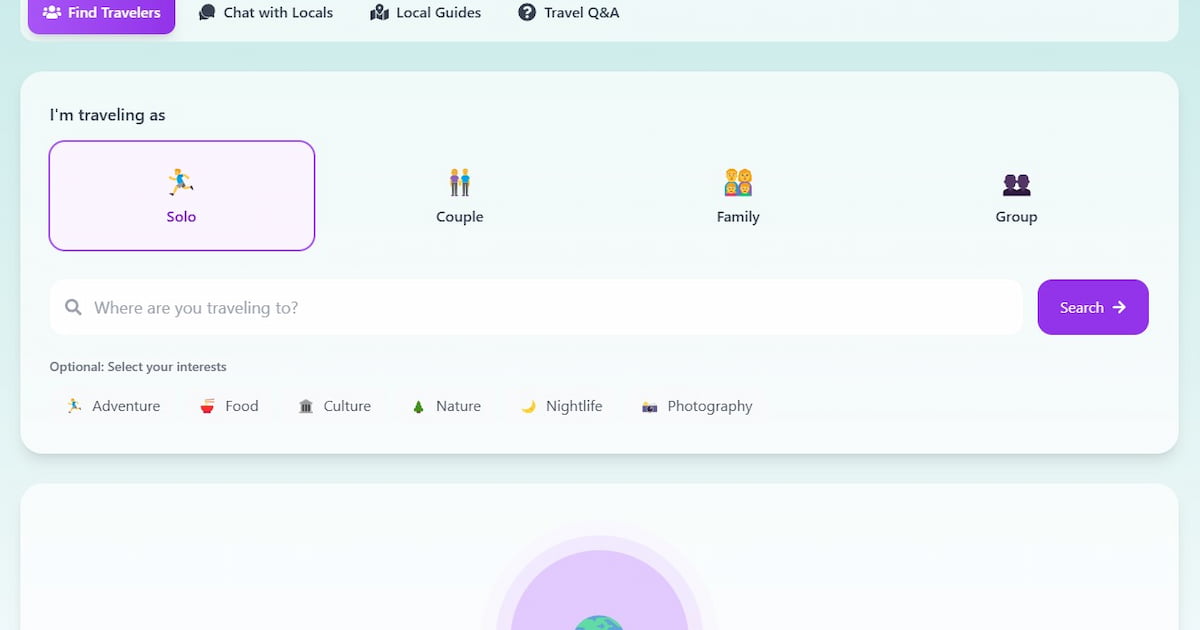Screen dimensions: 1200x630
Task: Click the Nightlife crescent moon icon
Action: (527, 405)
